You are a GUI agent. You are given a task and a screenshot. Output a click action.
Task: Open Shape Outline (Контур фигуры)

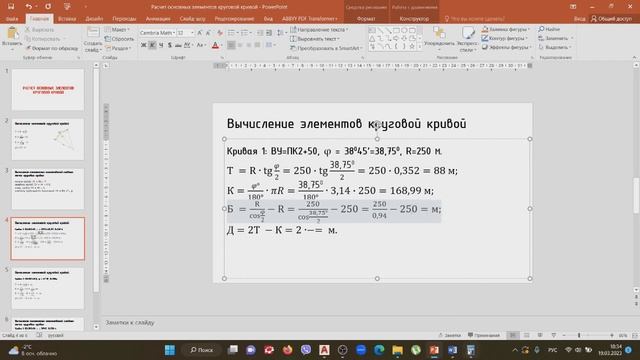[x=504, y=38]
